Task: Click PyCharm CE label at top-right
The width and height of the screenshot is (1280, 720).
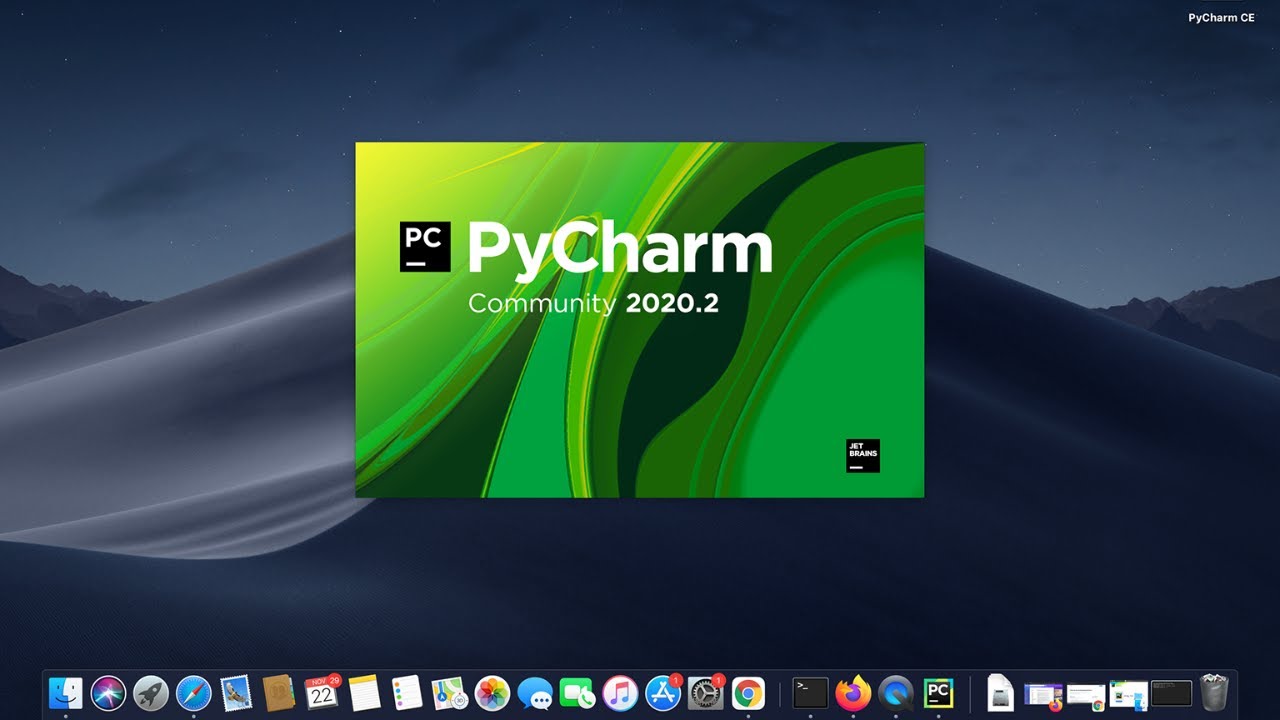Action: click(1221, 18)
